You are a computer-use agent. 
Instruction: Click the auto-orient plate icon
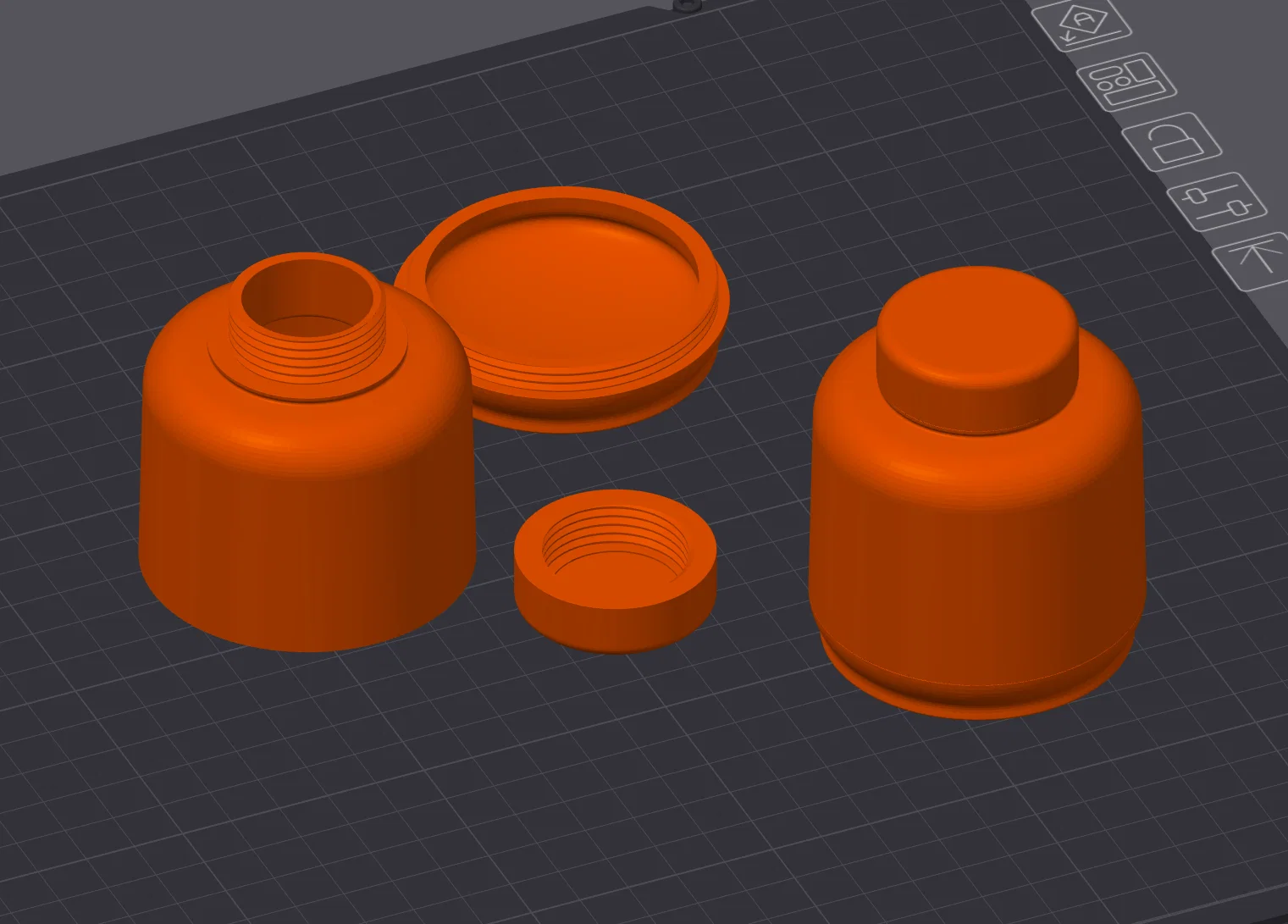(x=1083, y=23)
